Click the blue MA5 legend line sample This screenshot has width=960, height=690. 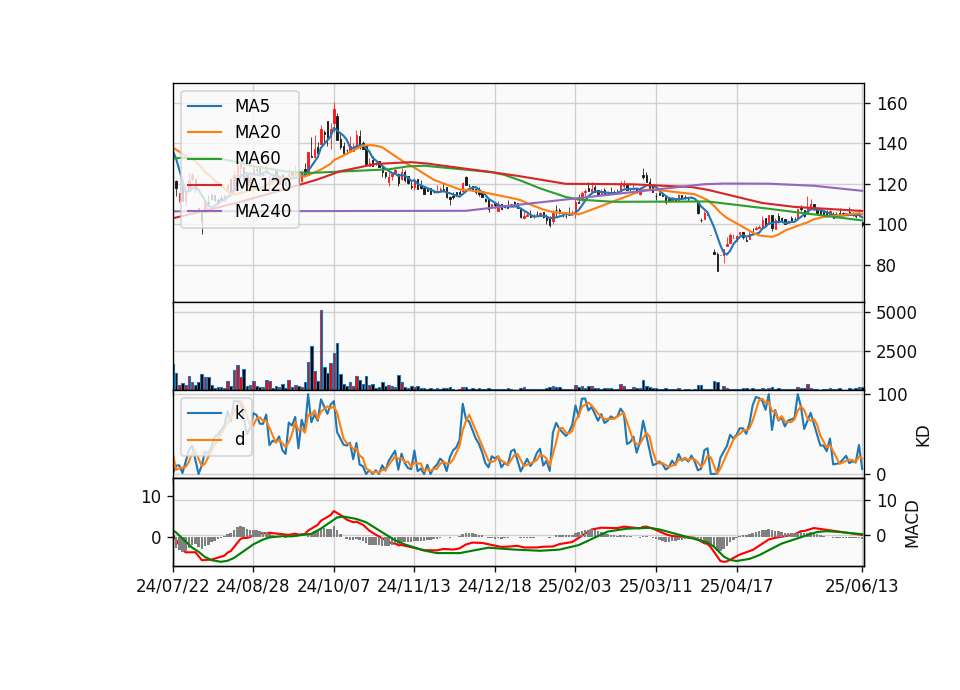tap(204, 107)
